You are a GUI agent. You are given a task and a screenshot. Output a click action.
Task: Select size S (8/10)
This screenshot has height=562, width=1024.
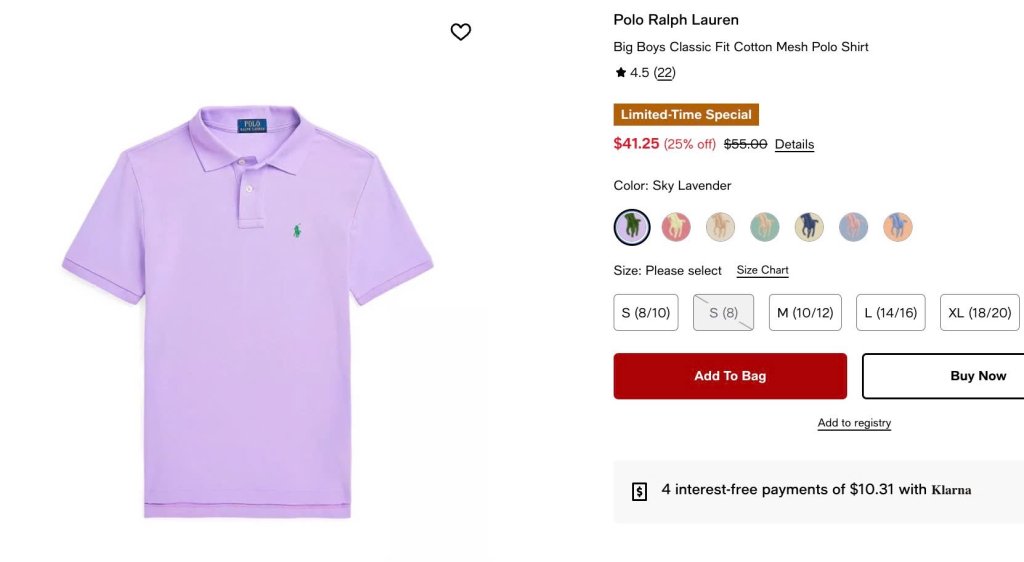pos(646,313)
